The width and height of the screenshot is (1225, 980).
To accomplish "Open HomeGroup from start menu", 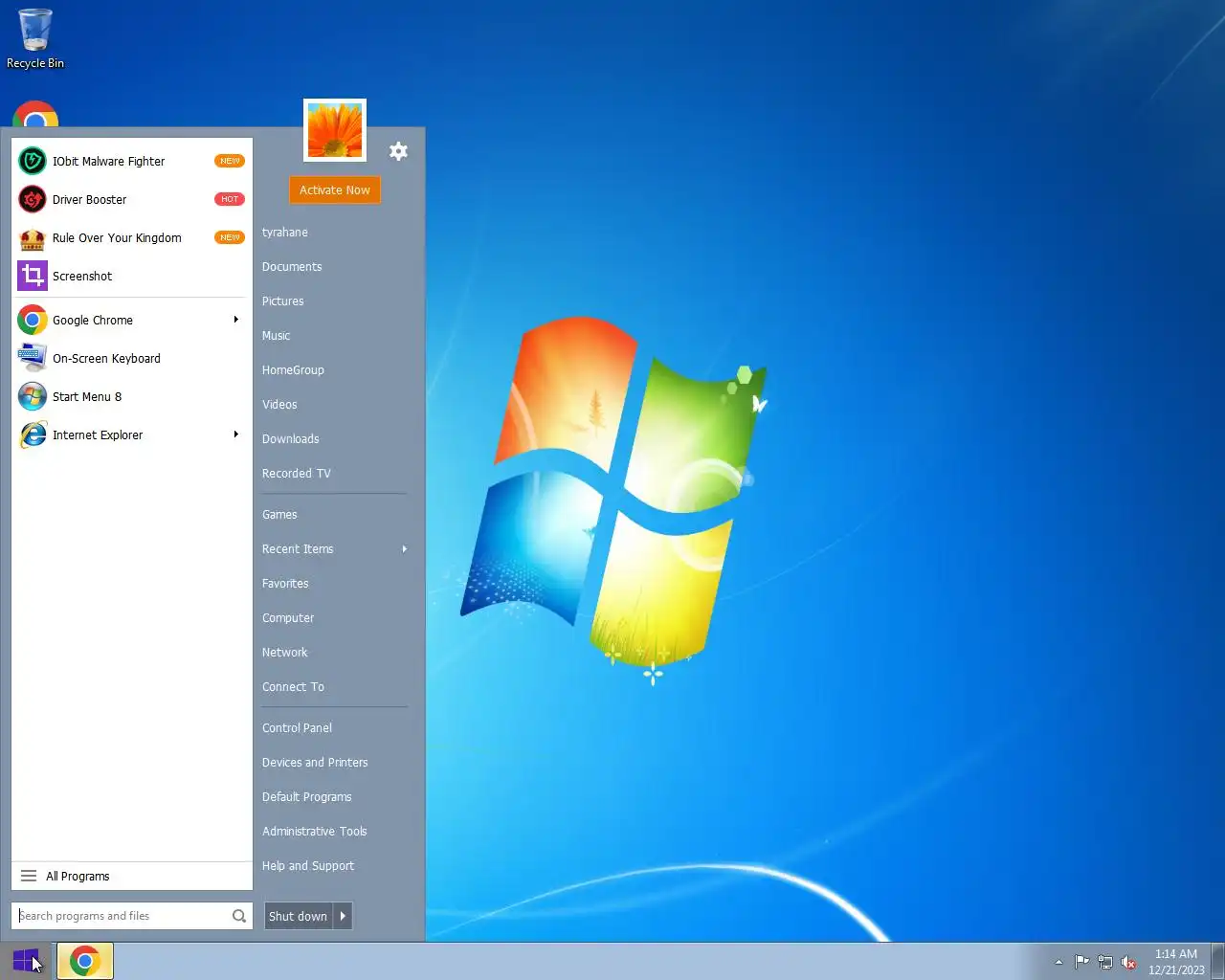I will (x=293, y=370).
